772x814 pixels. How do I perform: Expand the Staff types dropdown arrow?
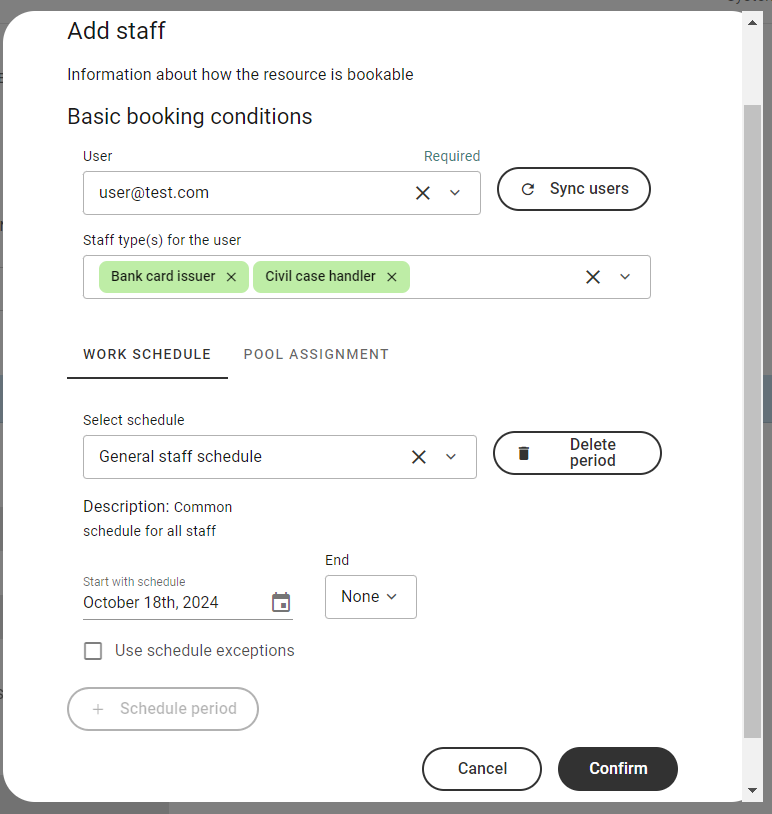626,277
